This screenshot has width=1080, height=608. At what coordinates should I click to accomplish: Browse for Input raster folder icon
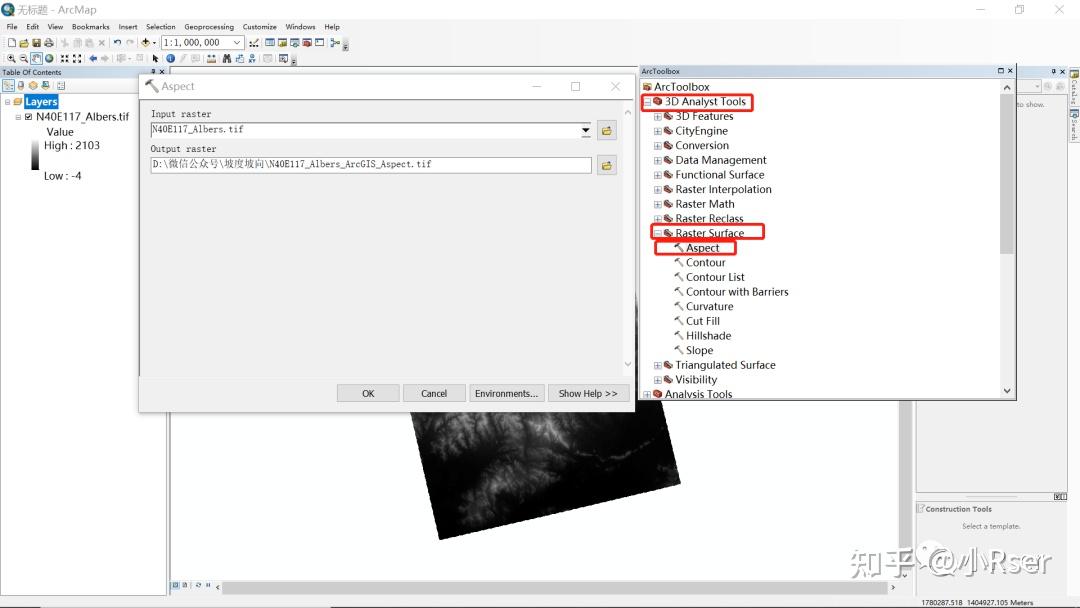point(607,131)
